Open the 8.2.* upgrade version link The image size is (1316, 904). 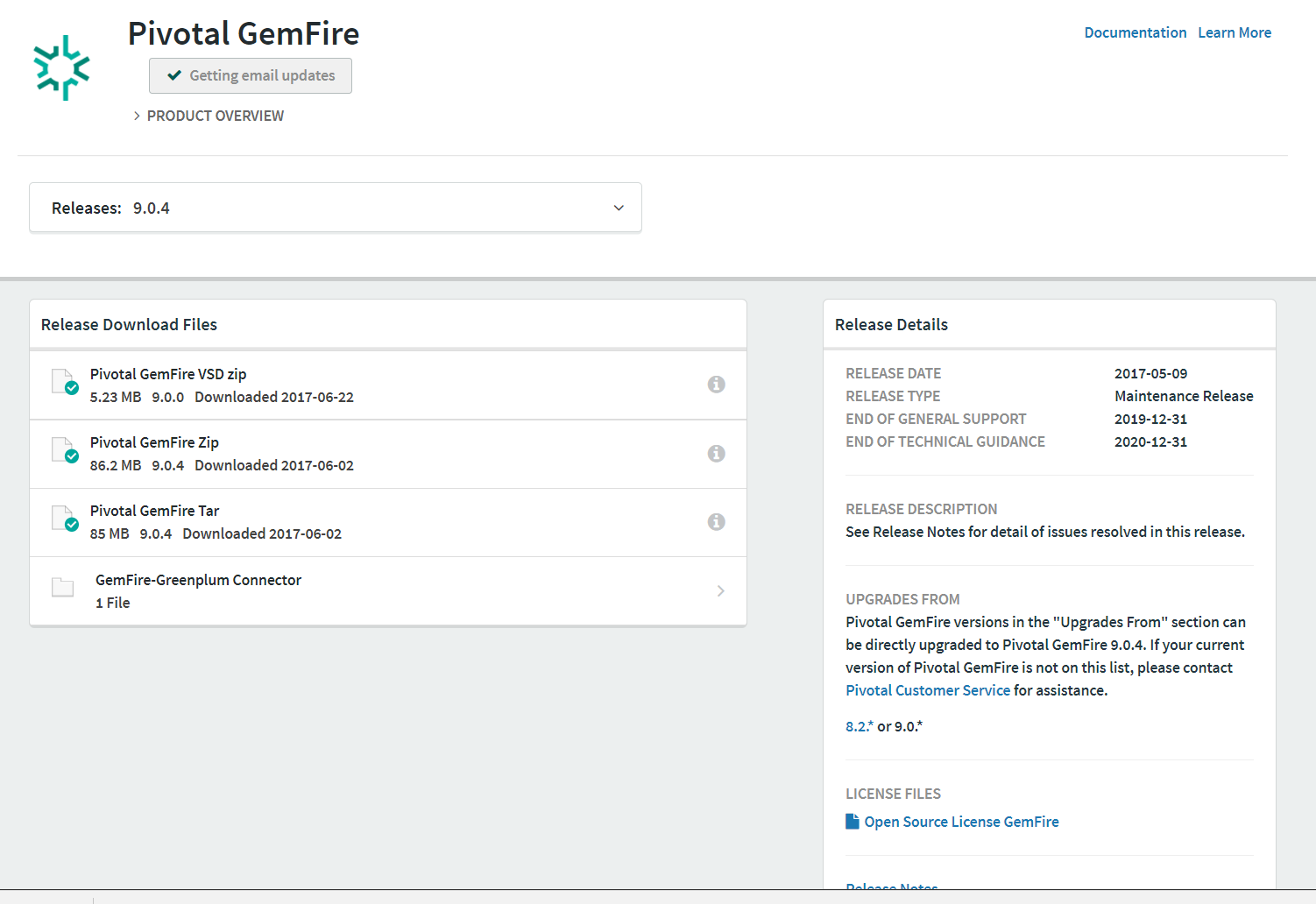pos(860,726)
